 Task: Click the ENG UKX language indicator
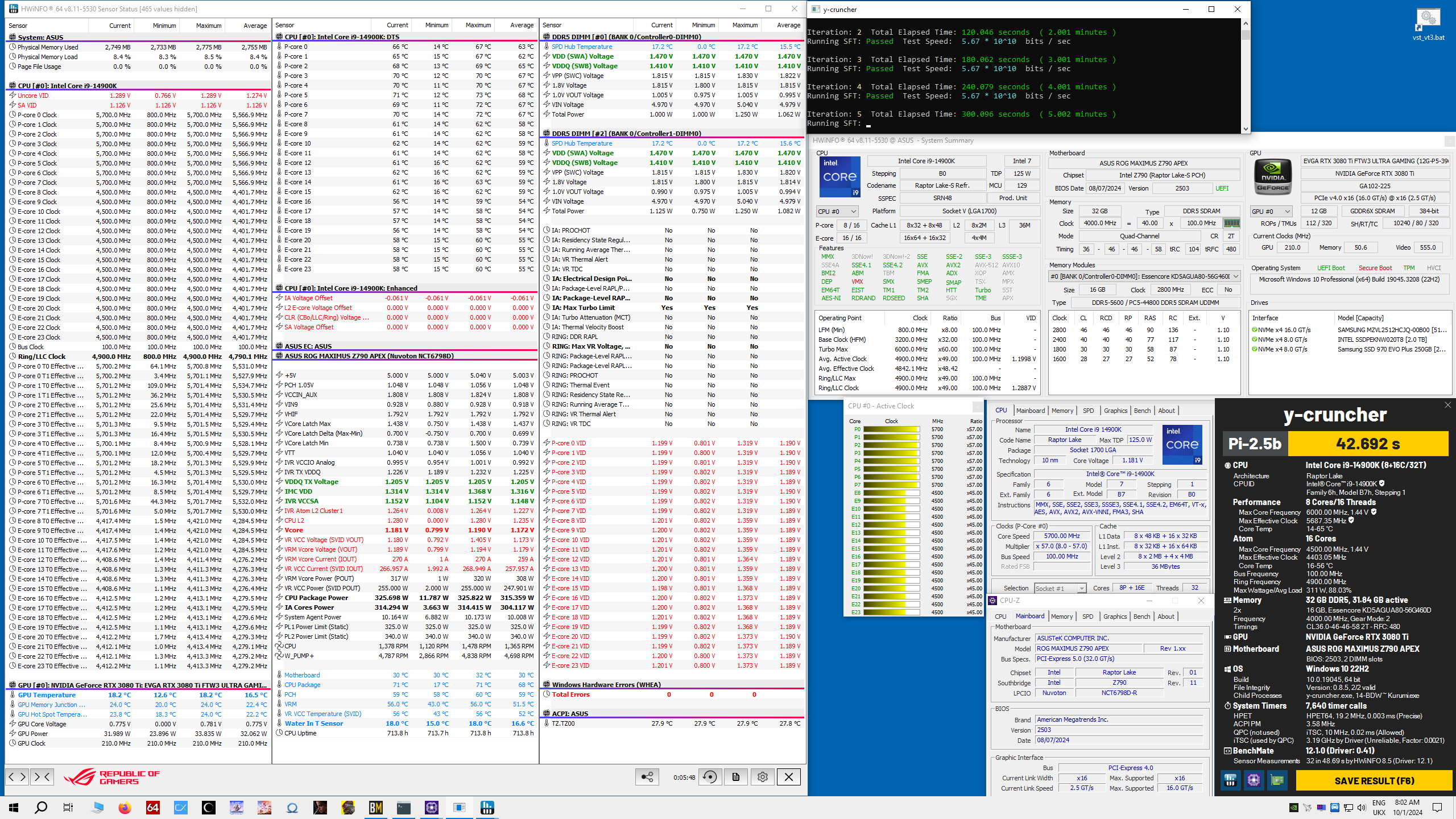pyautogui.click(x=1379, y=808)
